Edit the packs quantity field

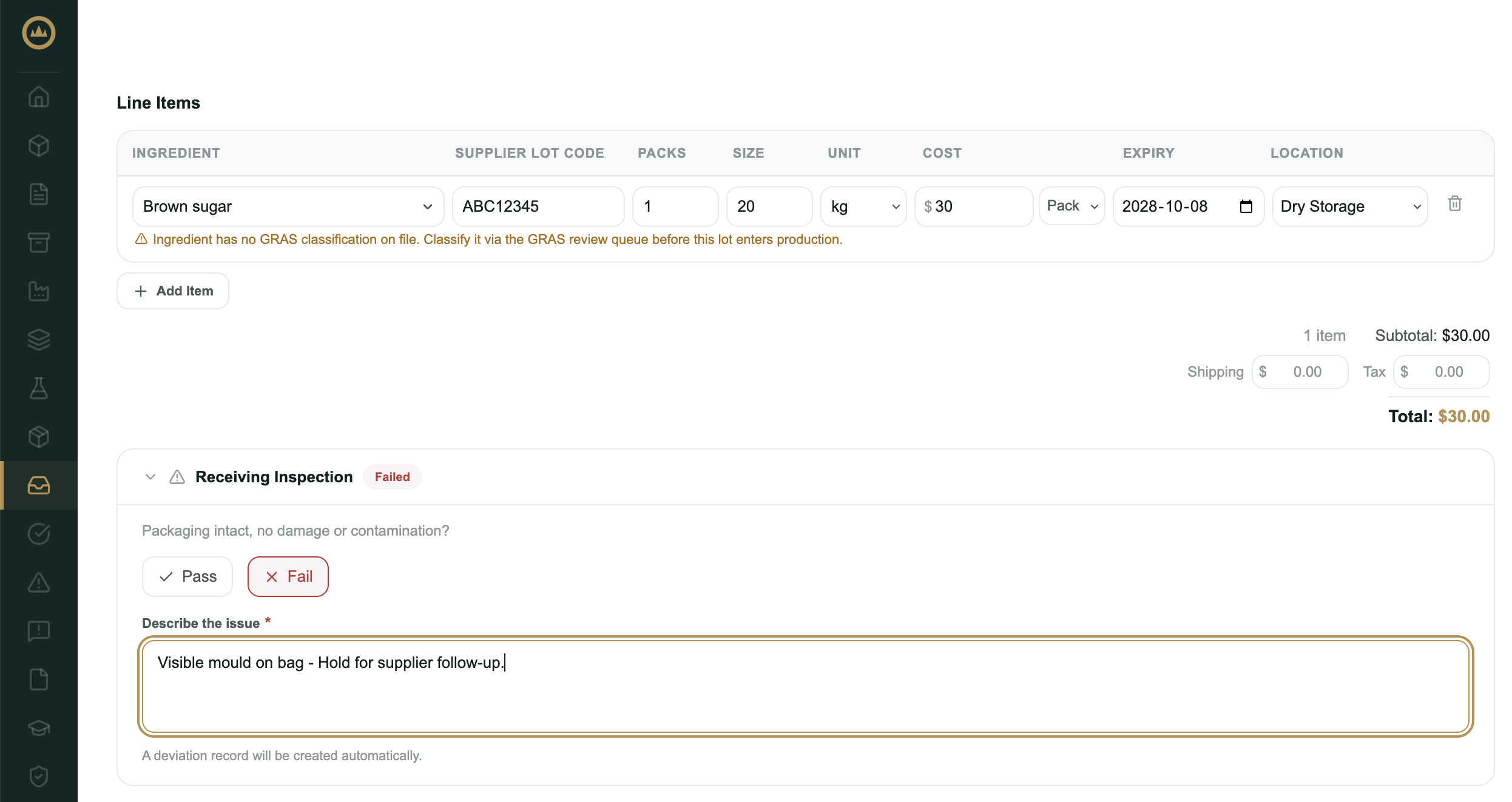tap(675, 206)
